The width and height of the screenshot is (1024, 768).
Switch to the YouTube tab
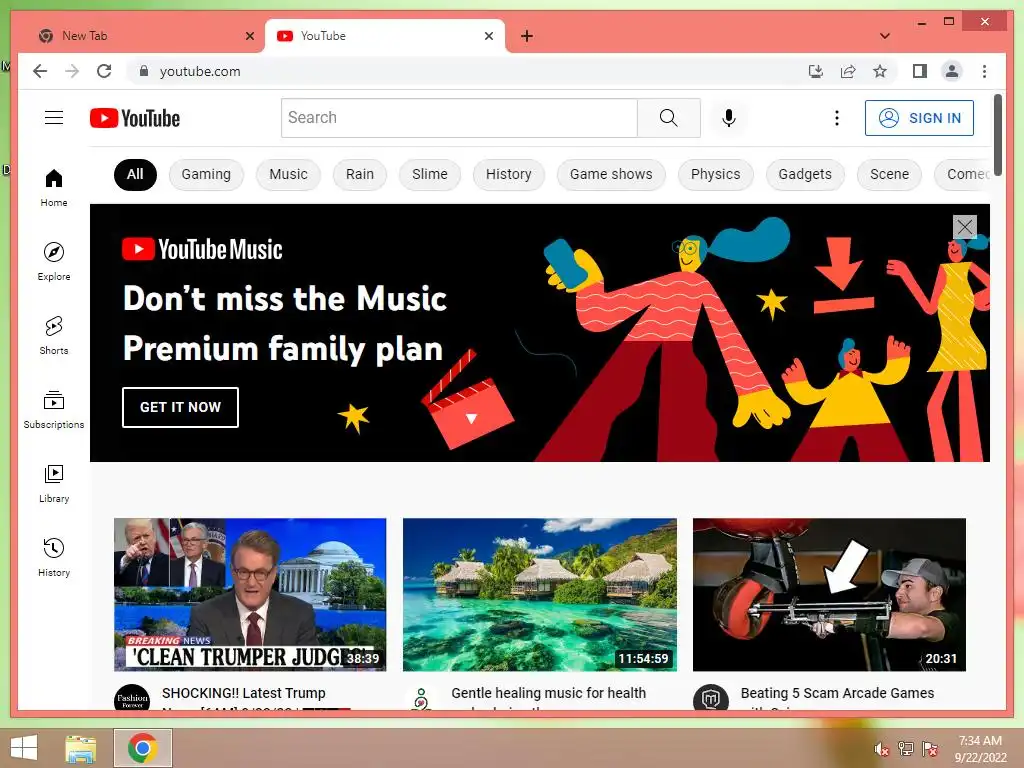coord(384,36)
